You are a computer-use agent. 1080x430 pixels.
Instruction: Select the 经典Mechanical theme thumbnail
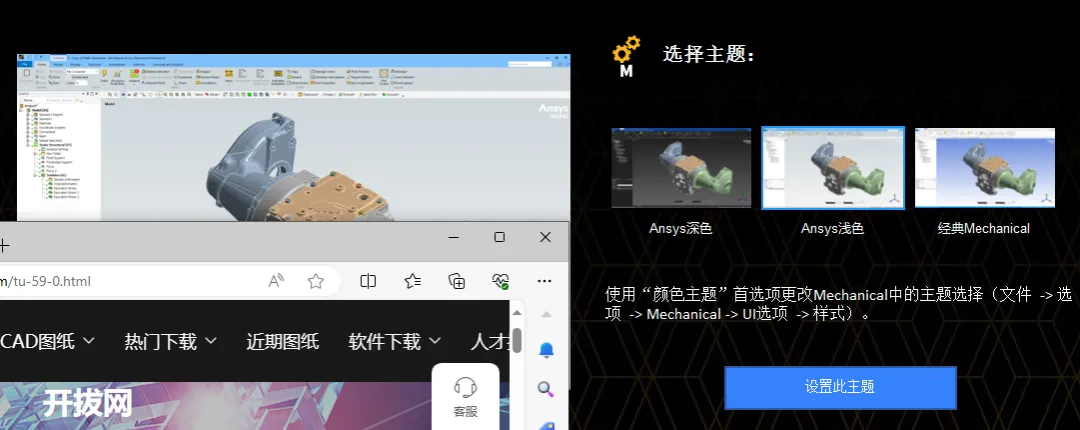tap(985, 167)
